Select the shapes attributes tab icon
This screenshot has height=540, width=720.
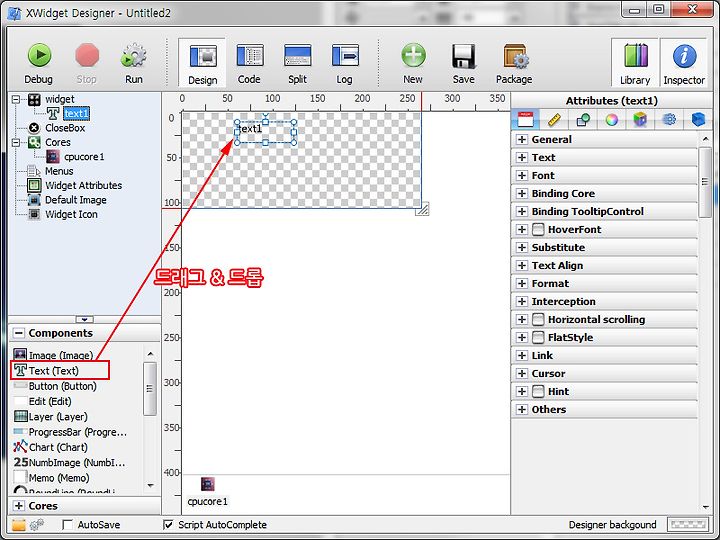583,119
